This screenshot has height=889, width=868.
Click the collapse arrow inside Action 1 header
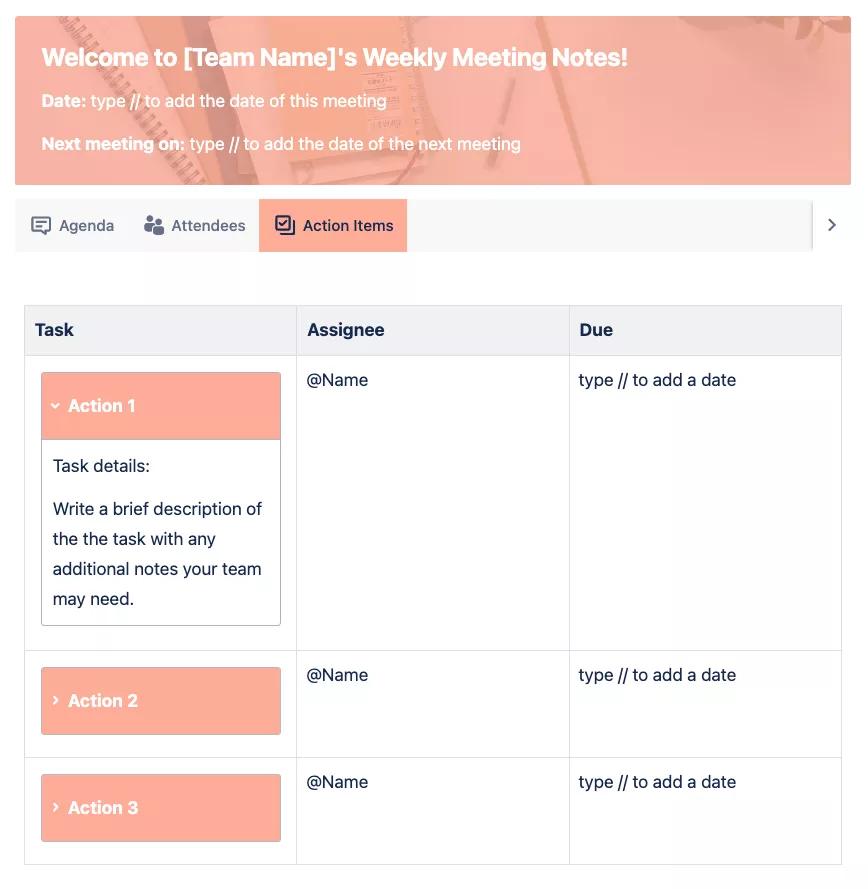pos(55,405)
